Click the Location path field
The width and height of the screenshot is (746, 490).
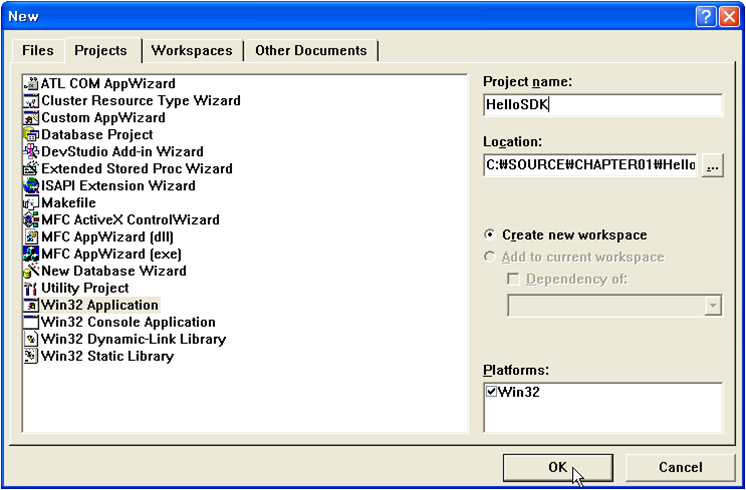click(591, 165)
